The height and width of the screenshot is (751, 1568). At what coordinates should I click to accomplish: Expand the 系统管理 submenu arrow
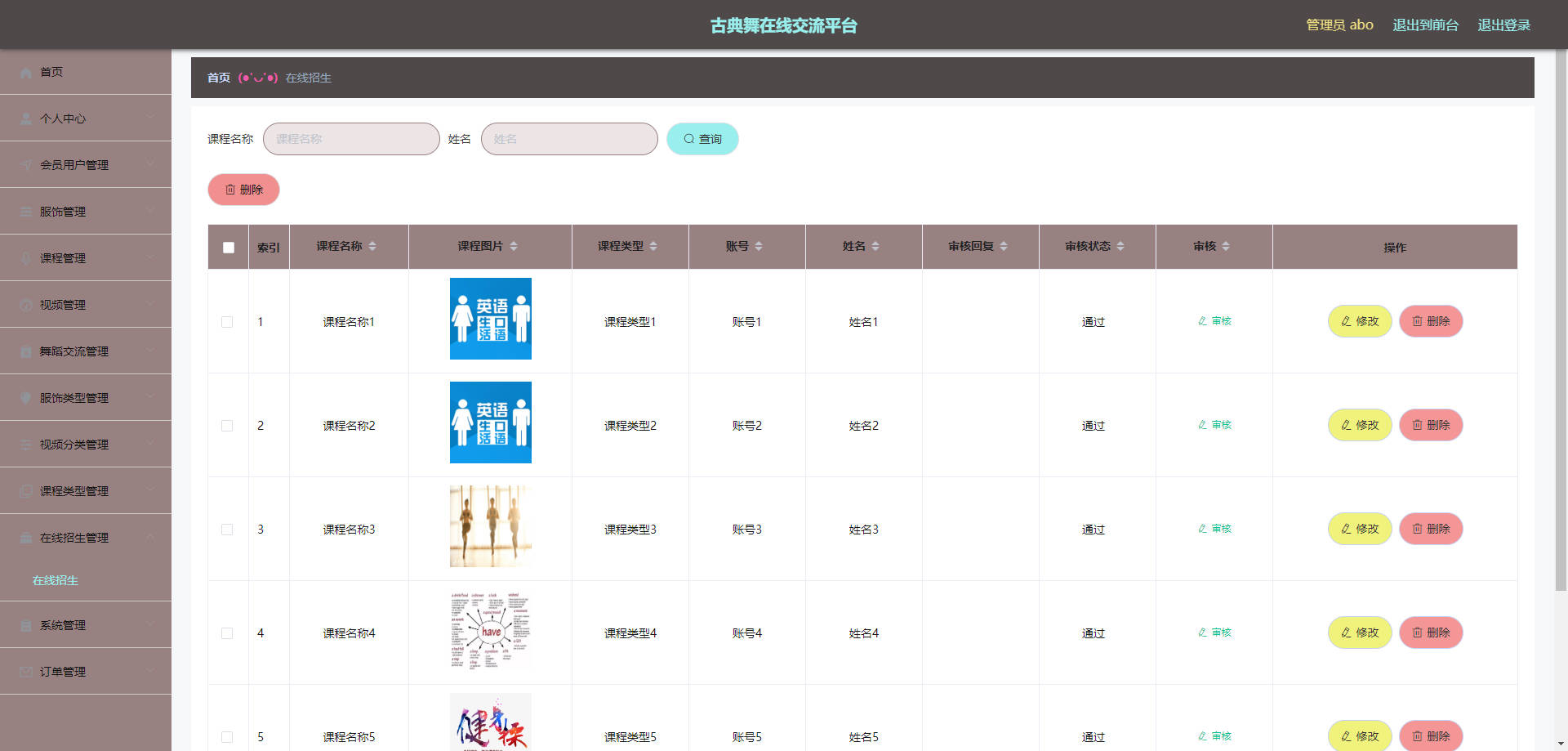(x=150, y=624)
